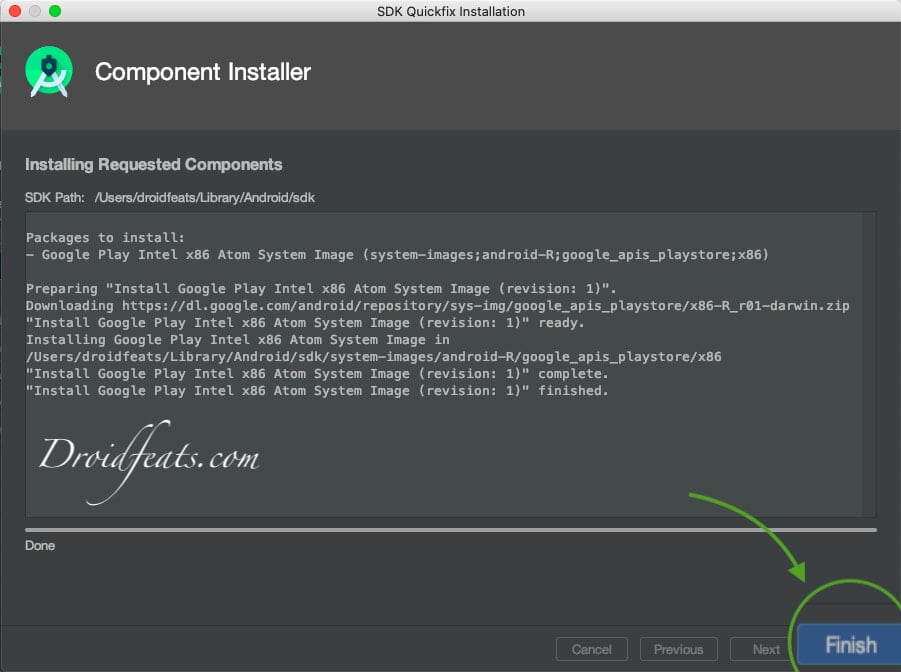Select the Previous button

(678, 648)
